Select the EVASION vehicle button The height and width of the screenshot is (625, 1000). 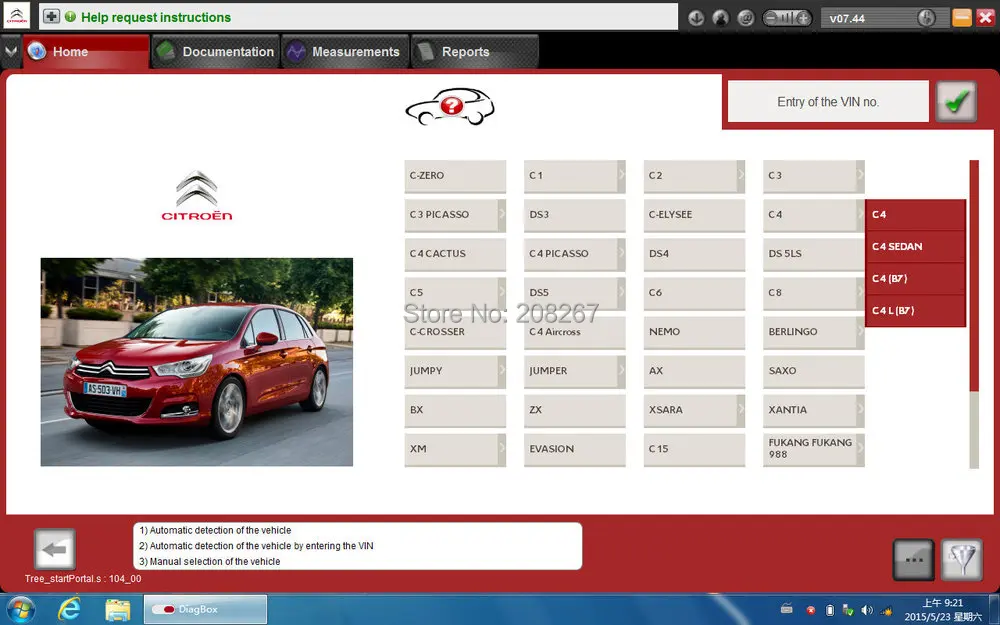pos(575,449)
